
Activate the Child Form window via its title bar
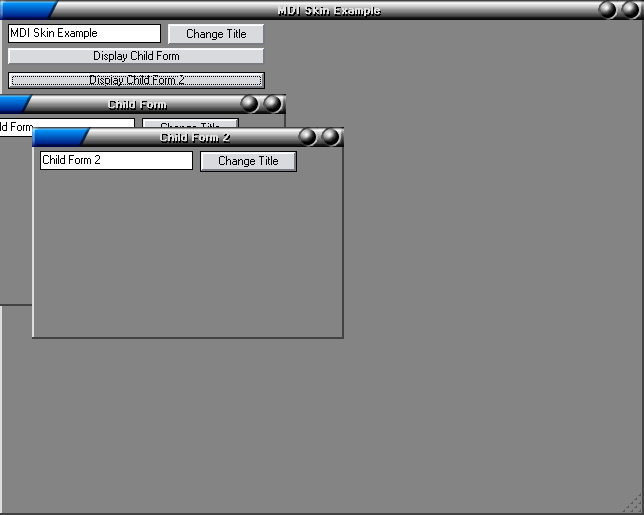(x=137, y=105)
